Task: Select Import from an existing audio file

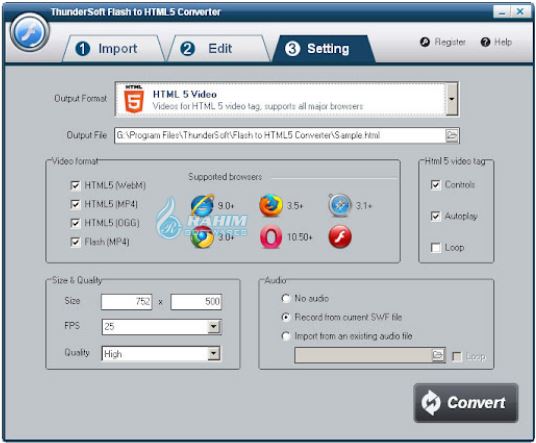Action: 285,336
